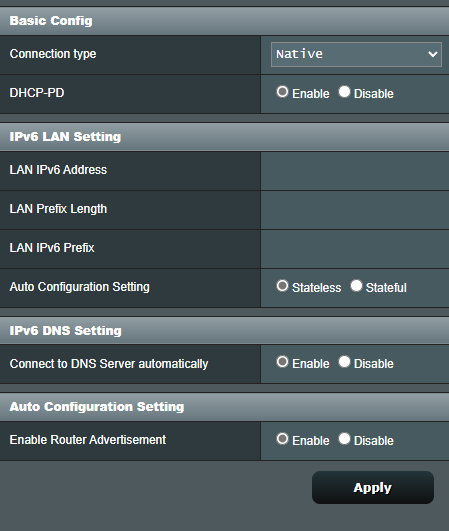The image size is (449, 531).
Task: Click the LAN IPv6 Prefix value field
Action: point(355,249)
